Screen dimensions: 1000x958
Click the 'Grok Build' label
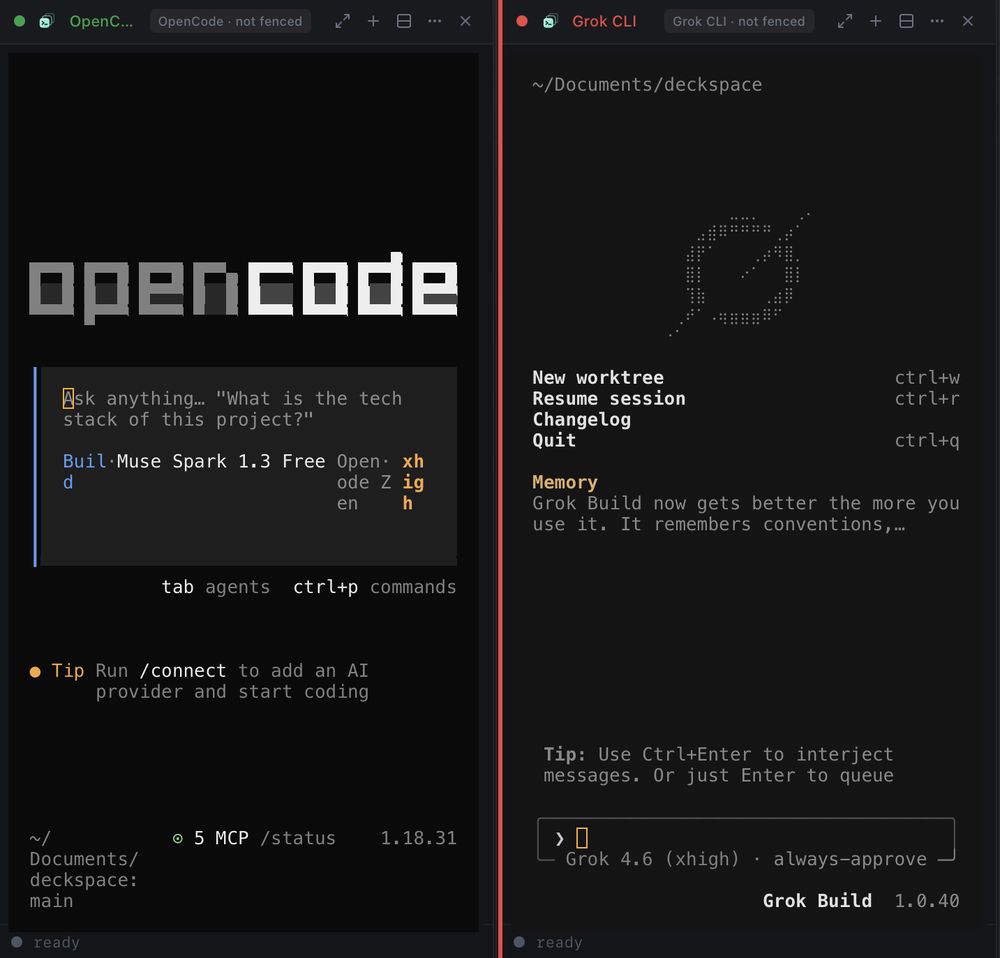pos(817,901)
